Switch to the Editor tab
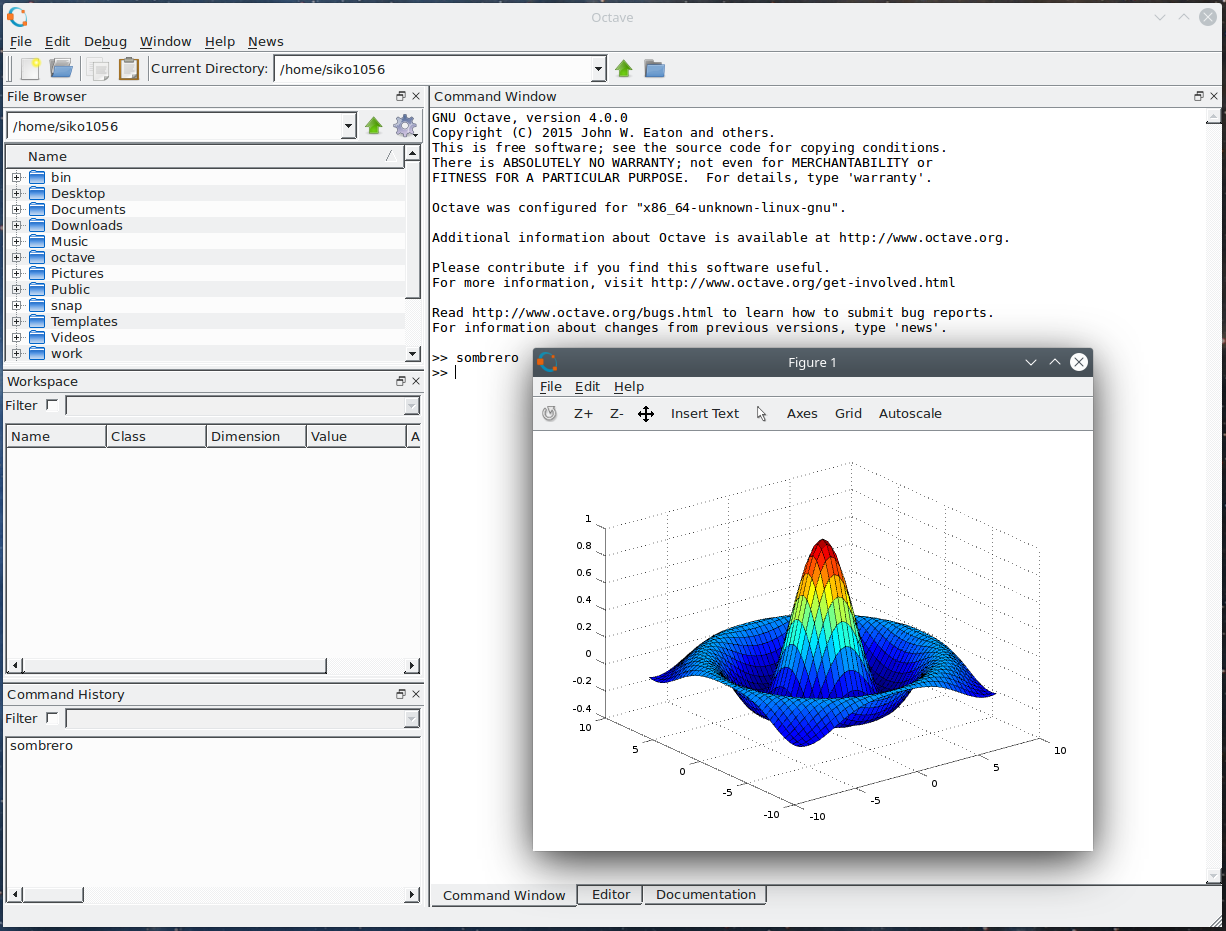The height and width of the screenshot is (931, 1226). [x=611, y=894]
